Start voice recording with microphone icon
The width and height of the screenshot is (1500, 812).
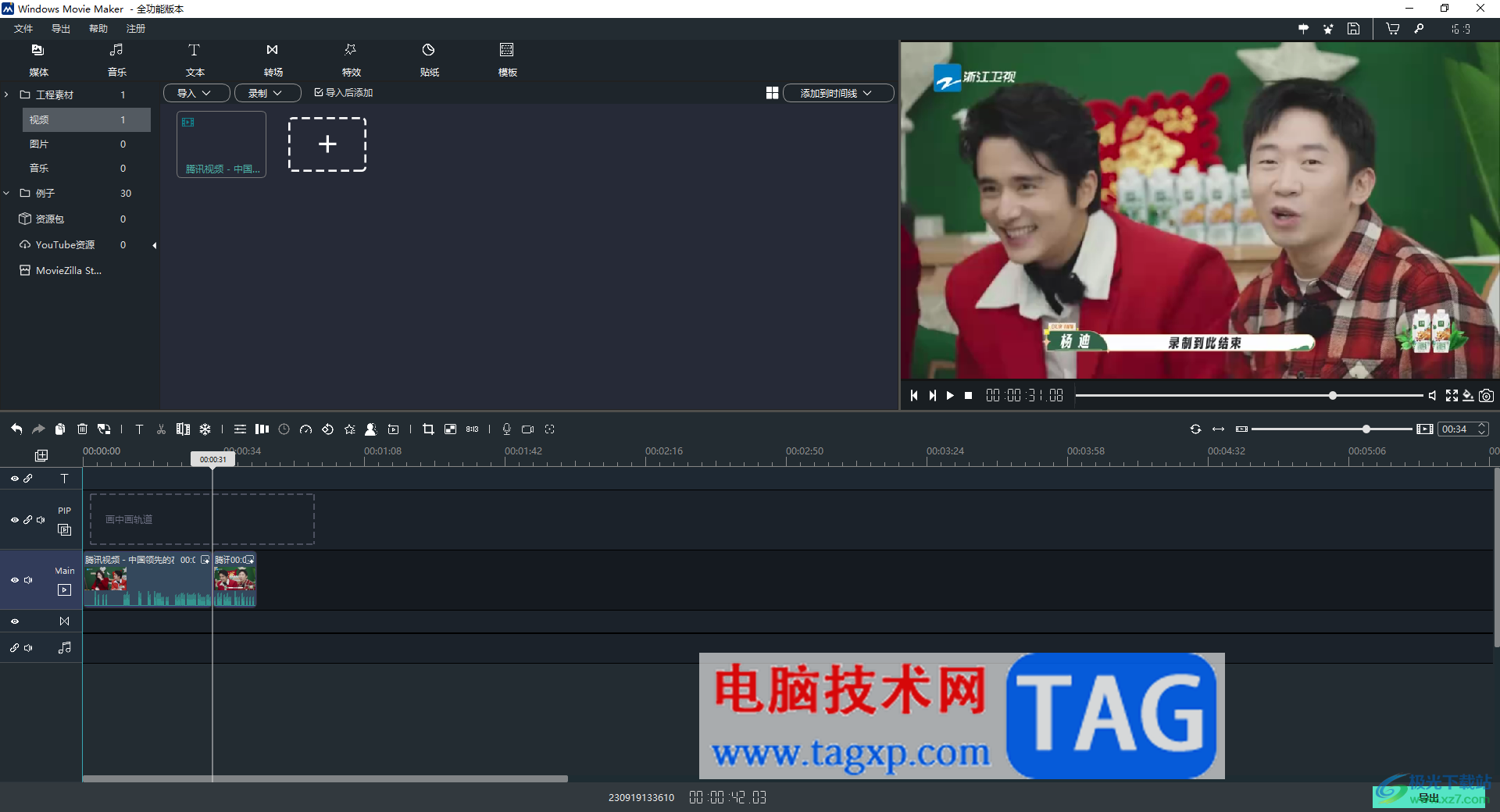coord(506,429)
